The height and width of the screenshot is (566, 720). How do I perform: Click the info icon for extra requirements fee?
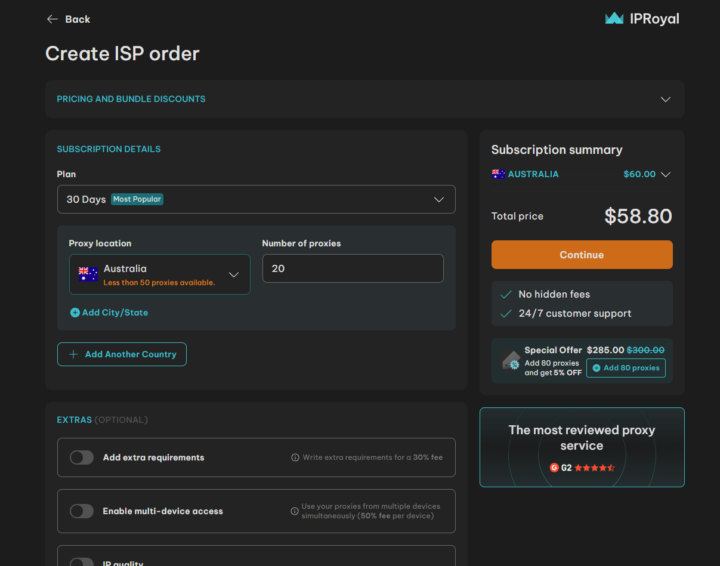(x=295, y=457)
